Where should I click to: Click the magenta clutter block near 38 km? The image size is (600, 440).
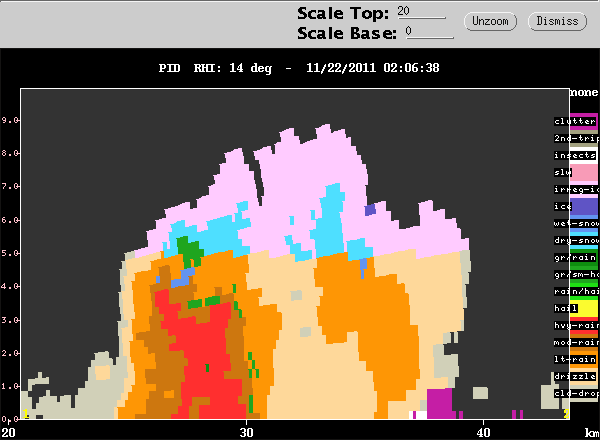pos(440,403)
